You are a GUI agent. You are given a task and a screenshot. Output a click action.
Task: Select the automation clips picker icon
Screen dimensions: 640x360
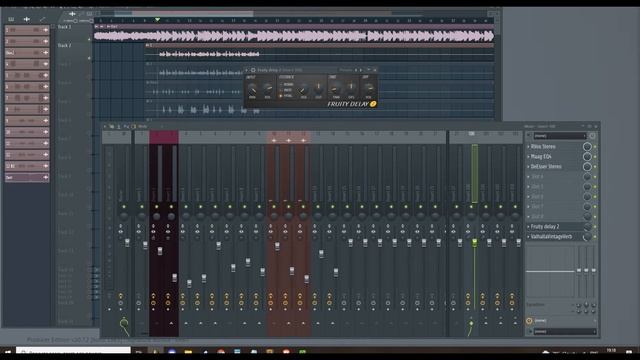click(x=42, y=19)
